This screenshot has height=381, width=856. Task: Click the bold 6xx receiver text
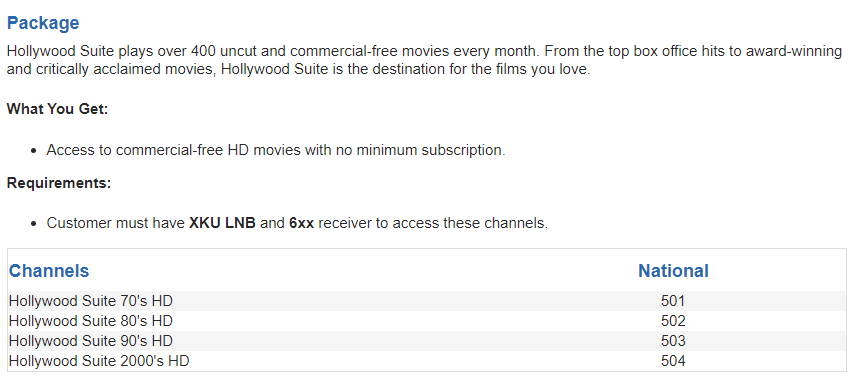coord(301,223)
